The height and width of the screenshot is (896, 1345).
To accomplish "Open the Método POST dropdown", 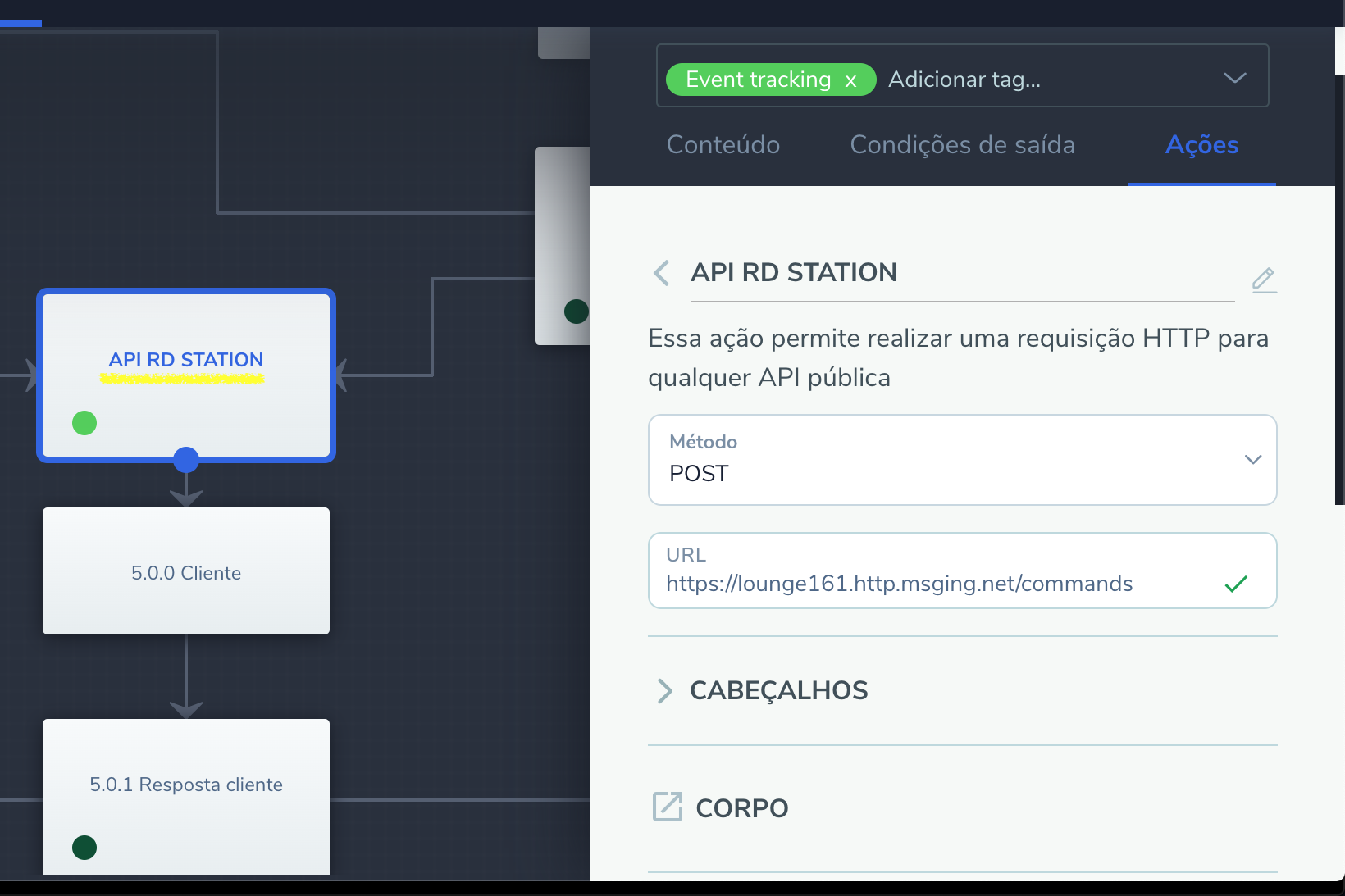I will [x=962, y=460].
